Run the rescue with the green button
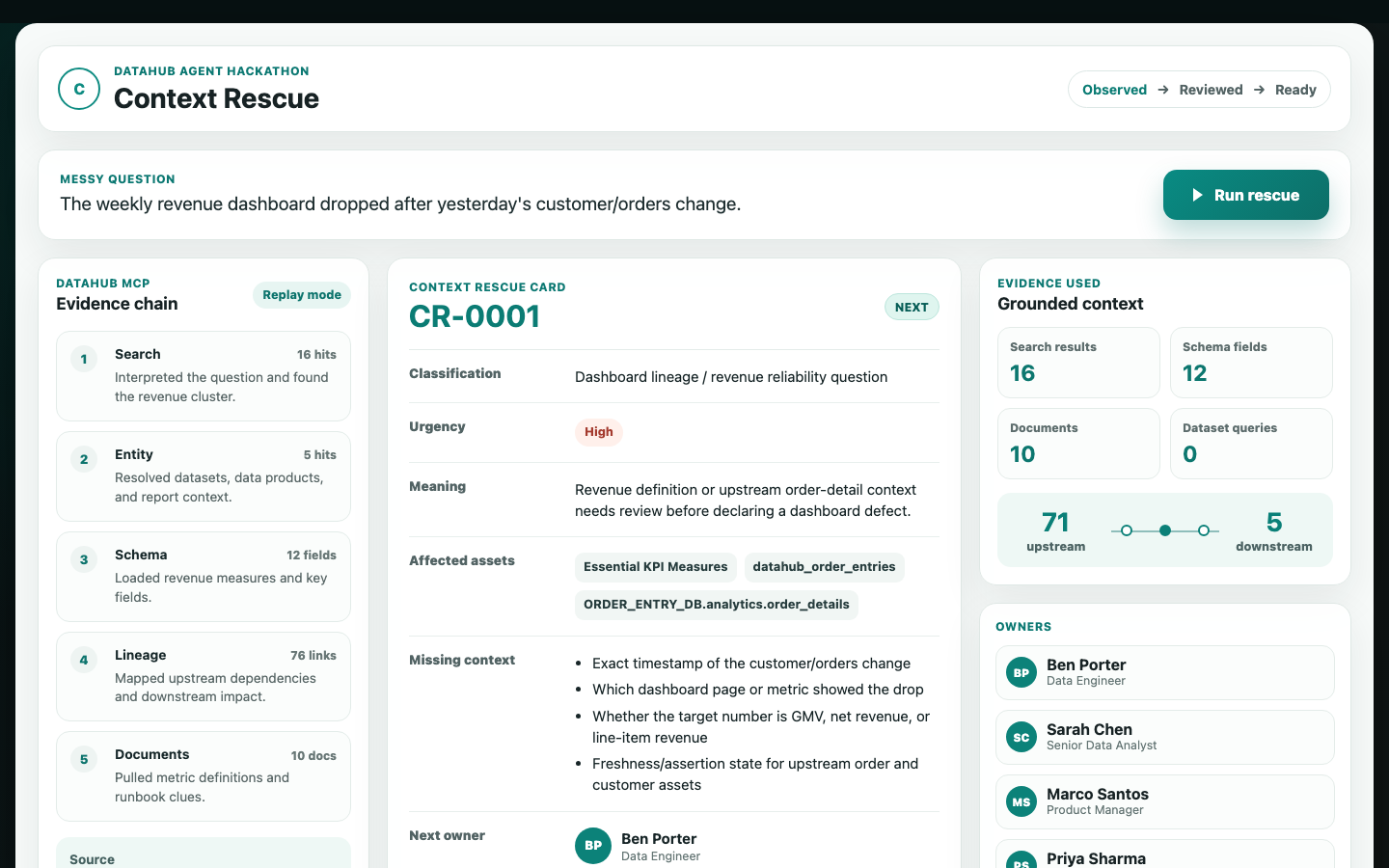This screenshot has height=868, width=1389. click(x=1245, y=195)
